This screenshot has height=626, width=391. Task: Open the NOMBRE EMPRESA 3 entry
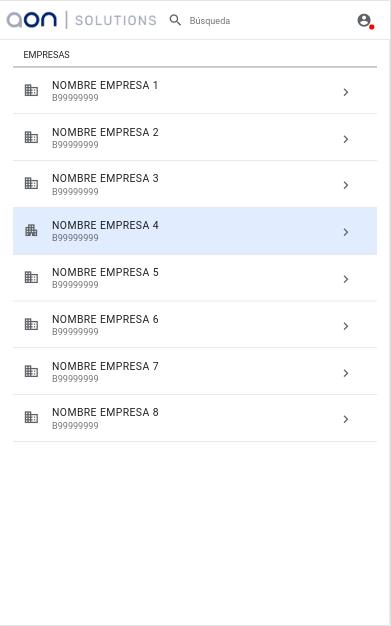[x=195, y=184]
